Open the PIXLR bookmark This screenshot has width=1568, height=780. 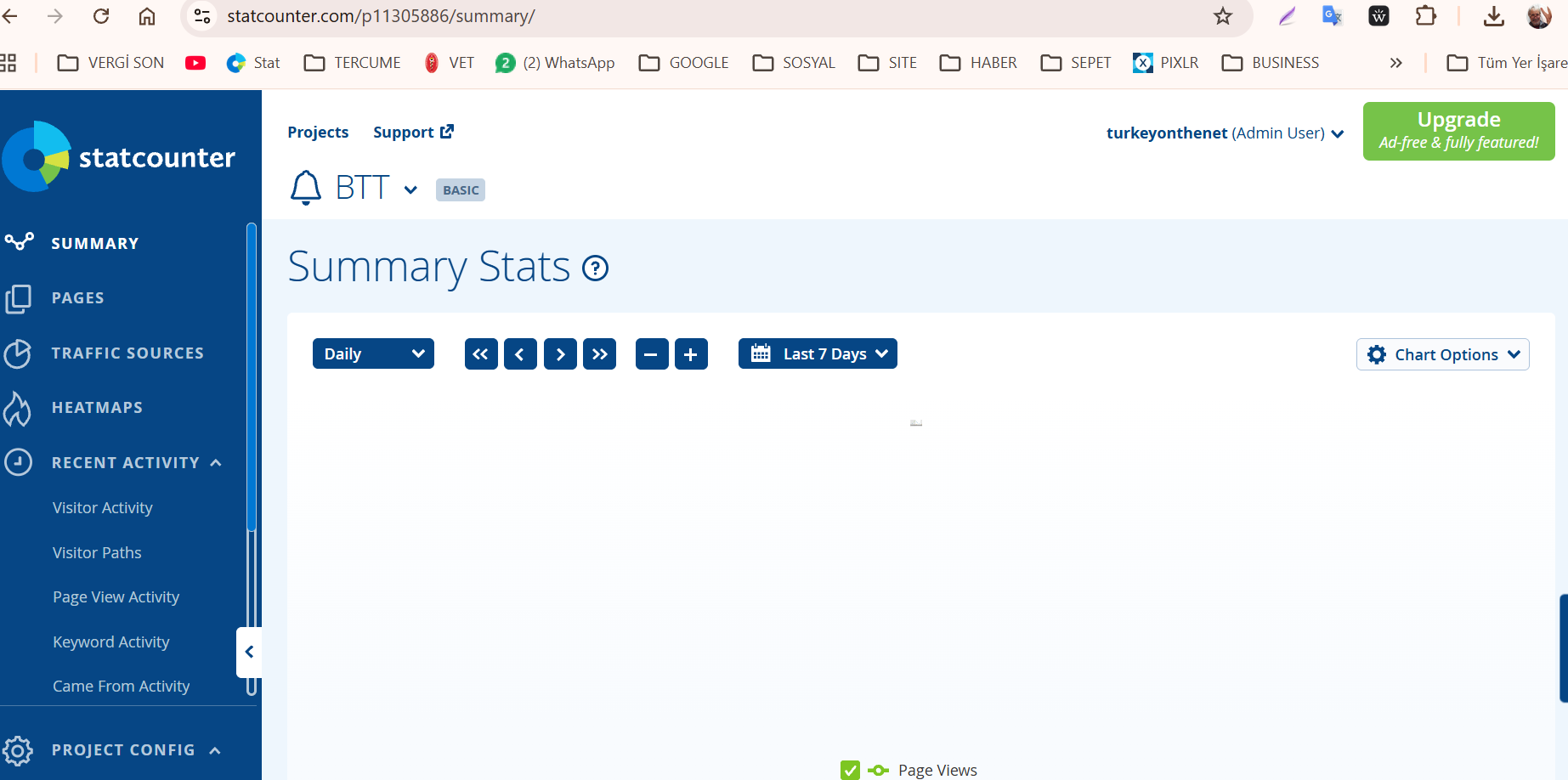click(x=1166, y=63)
